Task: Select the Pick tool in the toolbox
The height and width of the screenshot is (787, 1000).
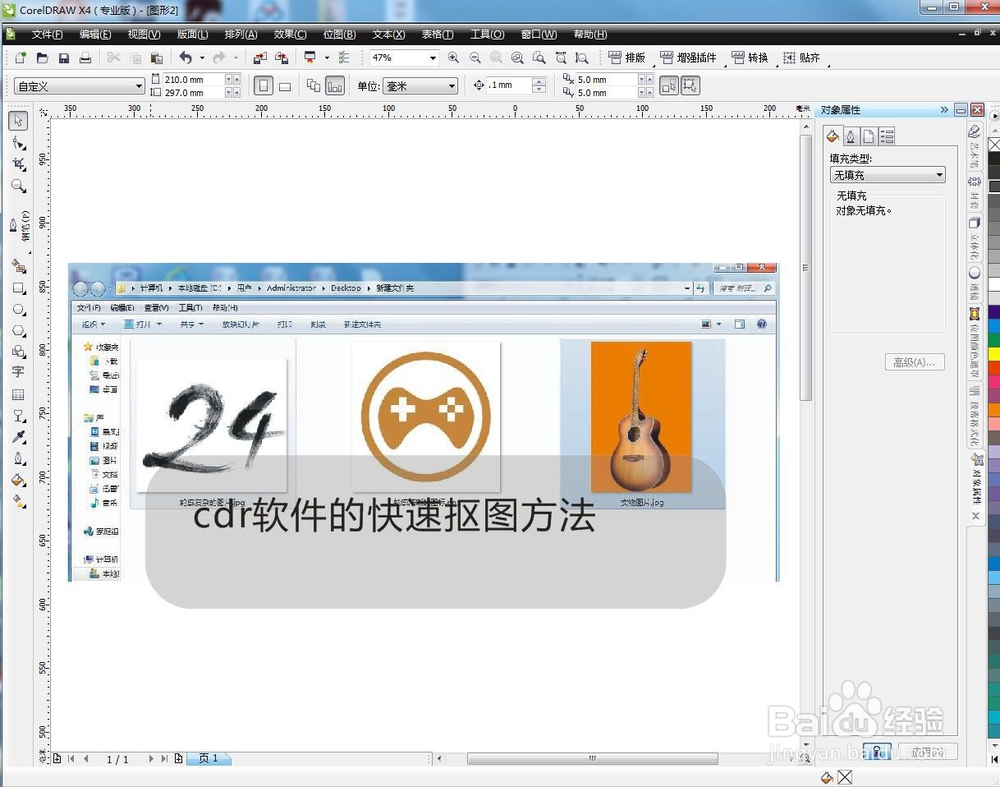Action: 17,120
